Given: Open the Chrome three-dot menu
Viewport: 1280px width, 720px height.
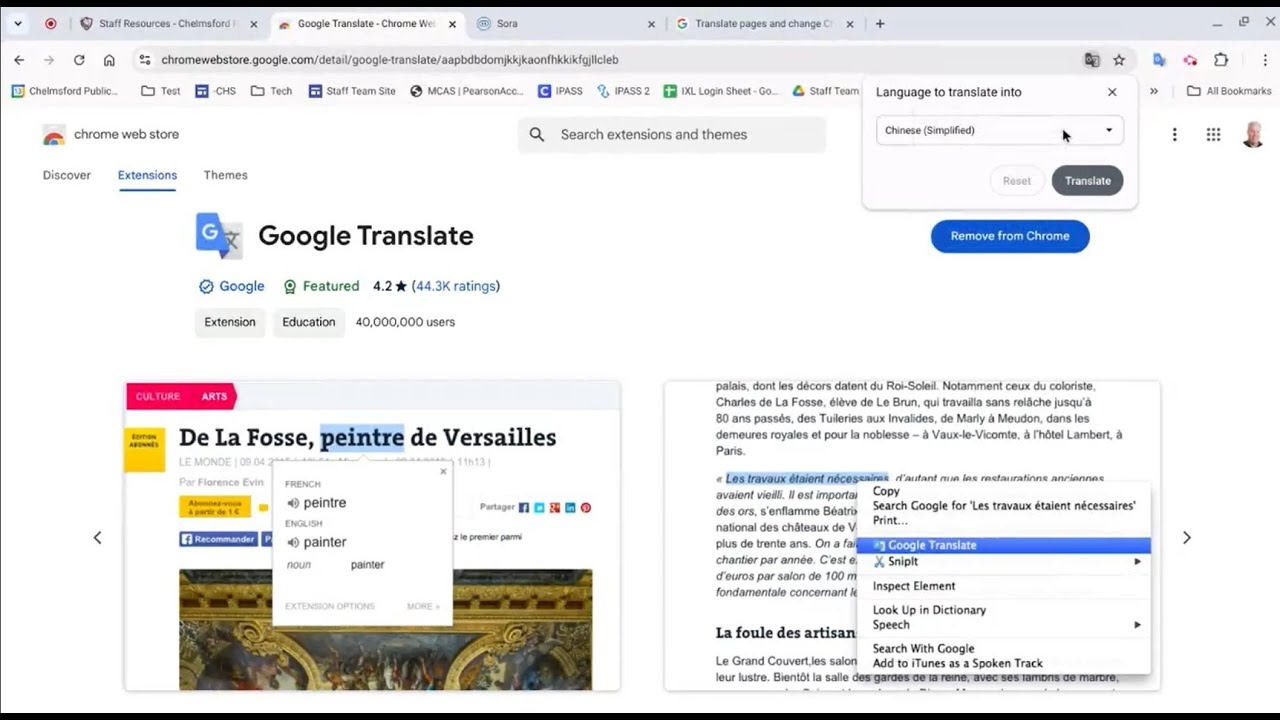Looking at the screenshot, I should tap(1265, 60).
